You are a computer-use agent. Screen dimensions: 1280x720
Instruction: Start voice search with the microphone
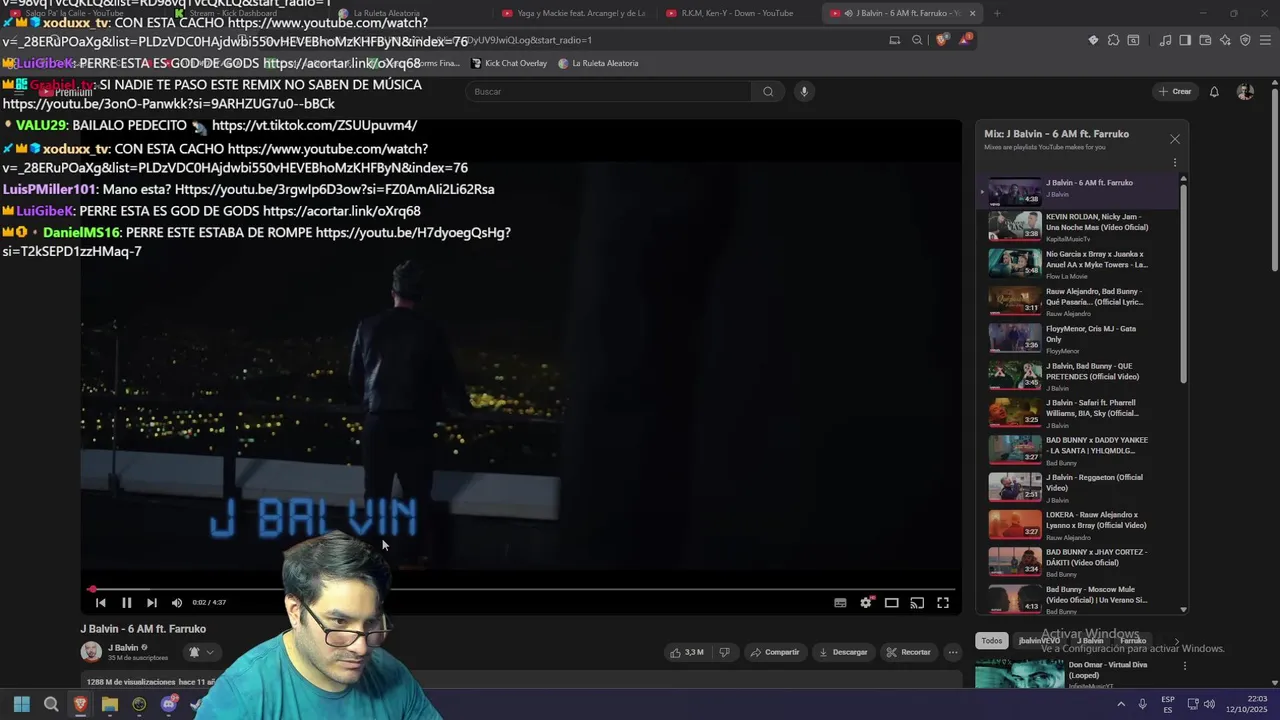[x=803, y=91]
